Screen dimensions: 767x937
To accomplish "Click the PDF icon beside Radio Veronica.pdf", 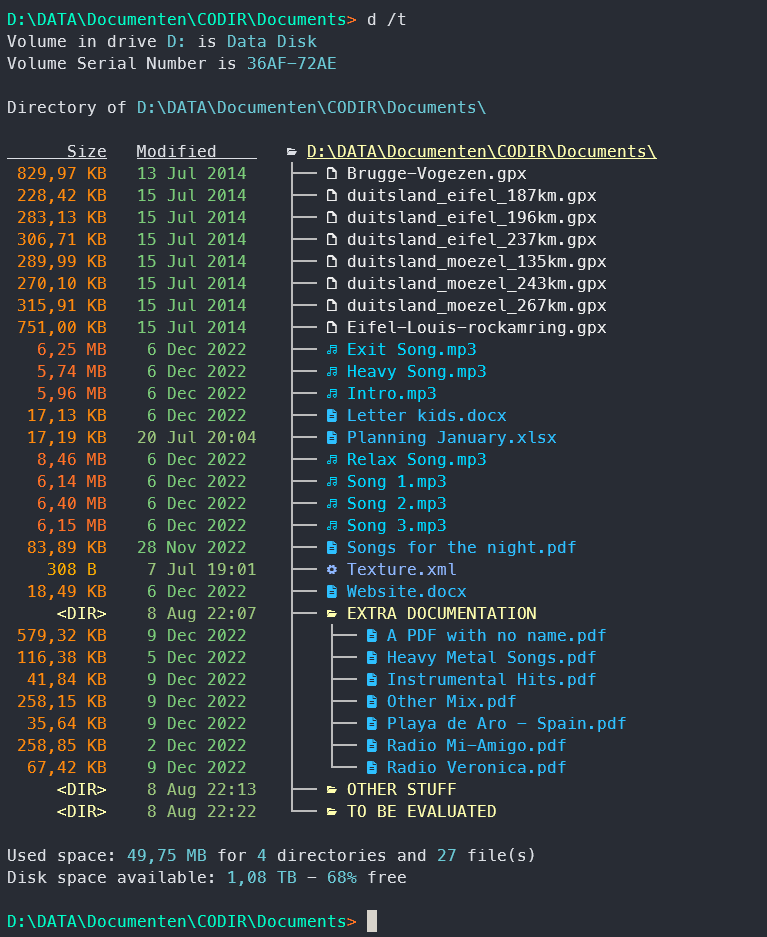I will [372, 768].
